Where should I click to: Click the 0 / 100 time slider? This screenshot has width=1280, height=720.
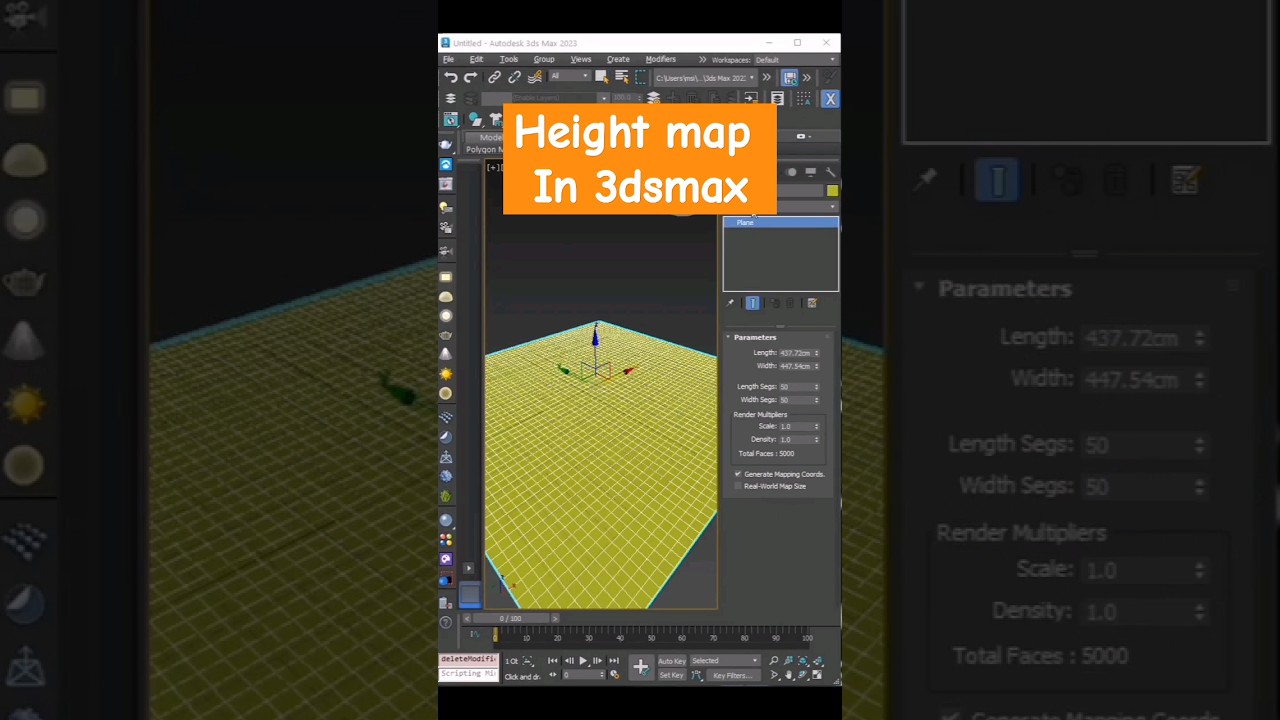pos(510,618)
